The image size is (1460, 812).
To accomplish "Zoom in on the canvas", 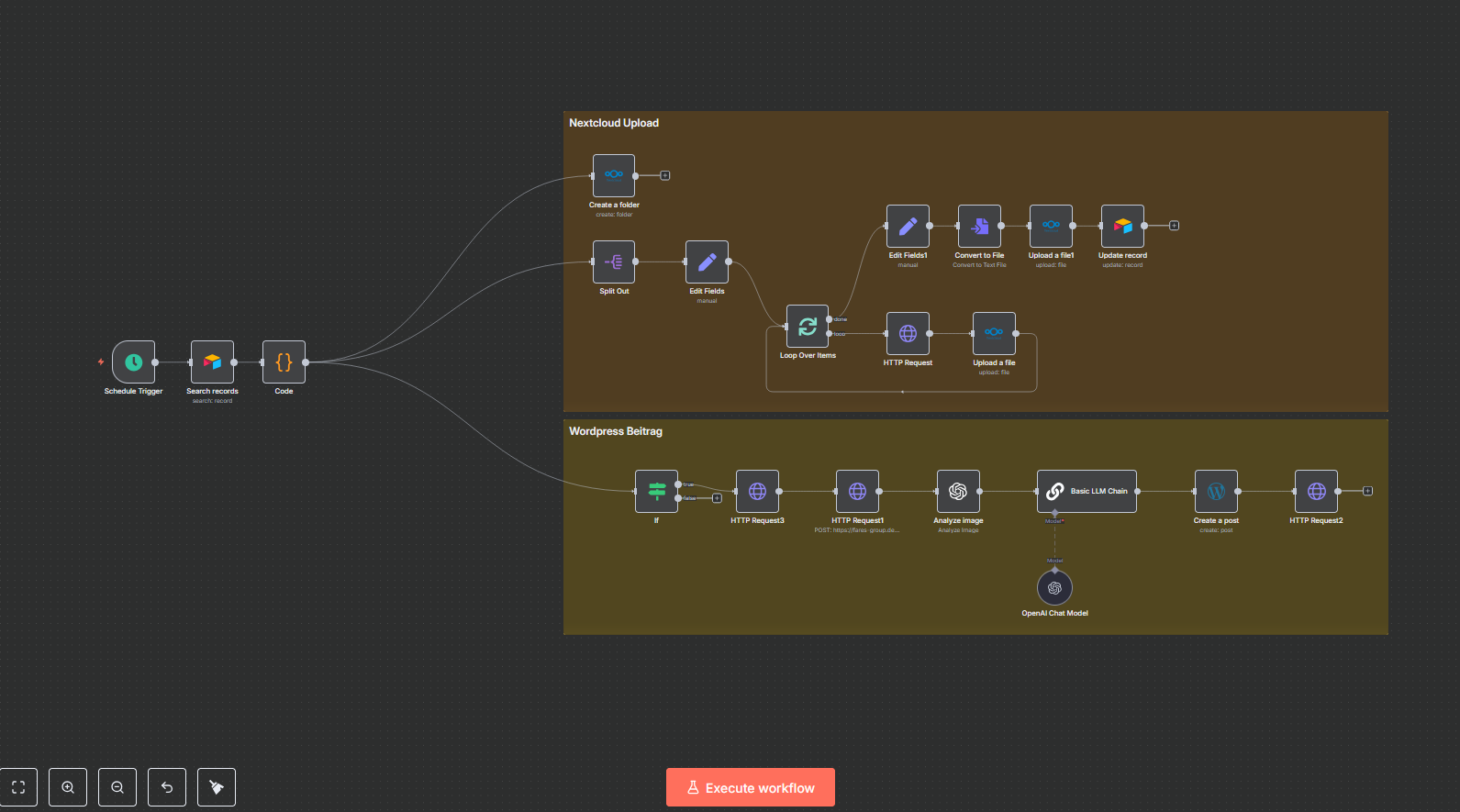I will click(x=68, y=787).
